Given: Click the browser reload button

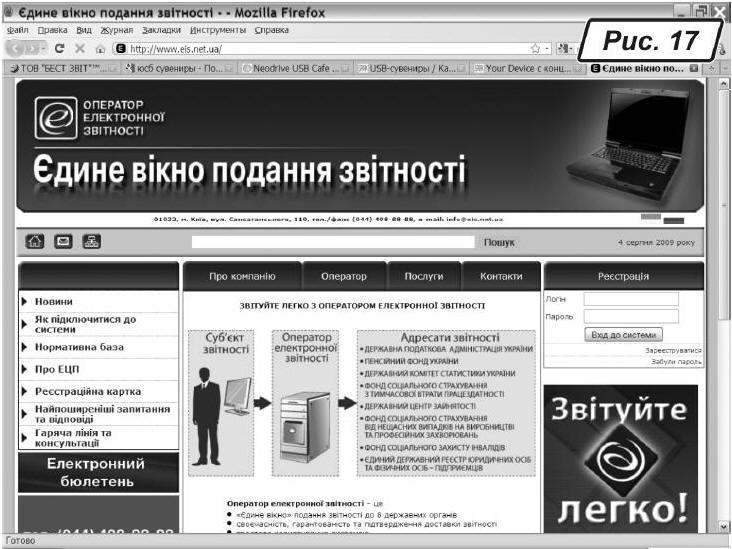Looking at the screenshot, I should click(59, 48).
